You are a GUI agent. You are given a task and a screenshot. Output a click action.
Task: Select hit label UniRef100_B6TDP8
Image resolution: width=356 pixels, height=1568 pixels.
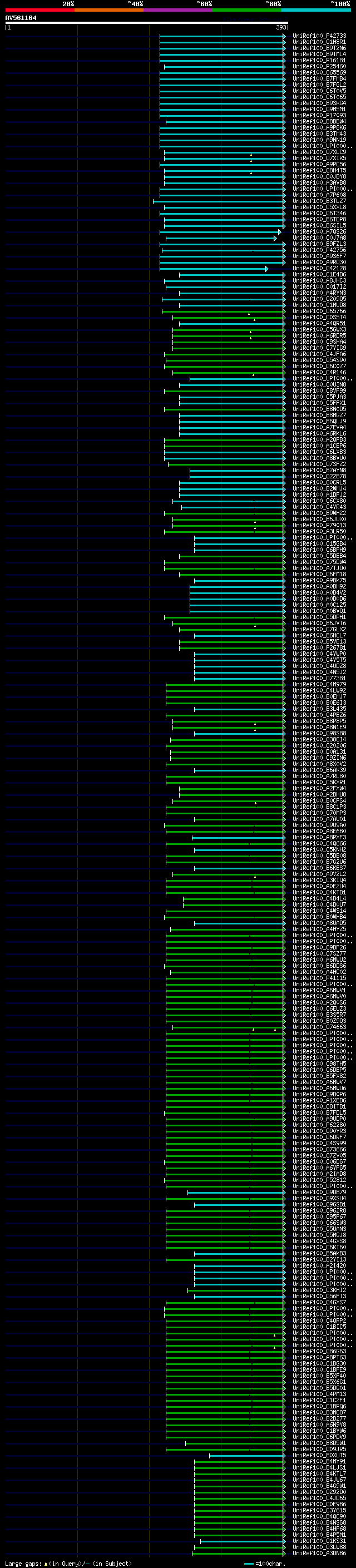click(x=319, y=219)
